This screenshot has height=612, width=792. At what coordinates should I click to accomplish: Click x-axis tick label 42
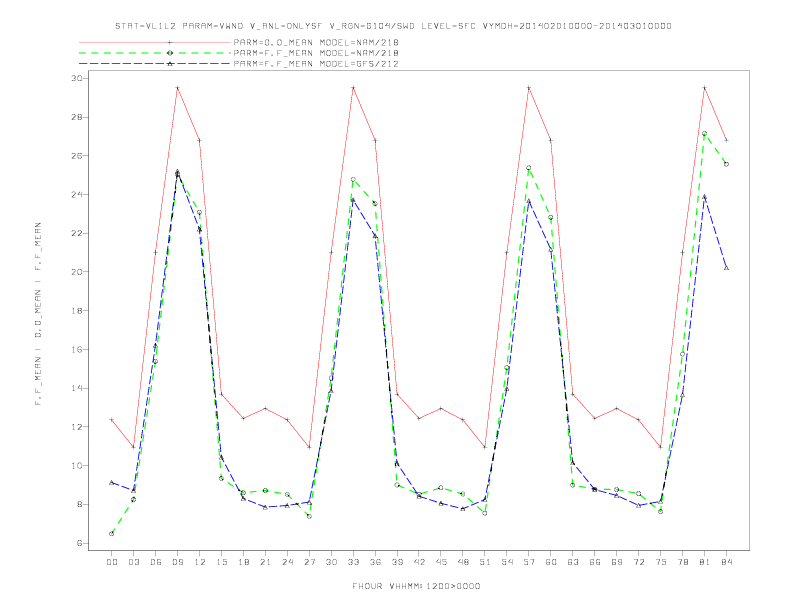coord(419,562)
